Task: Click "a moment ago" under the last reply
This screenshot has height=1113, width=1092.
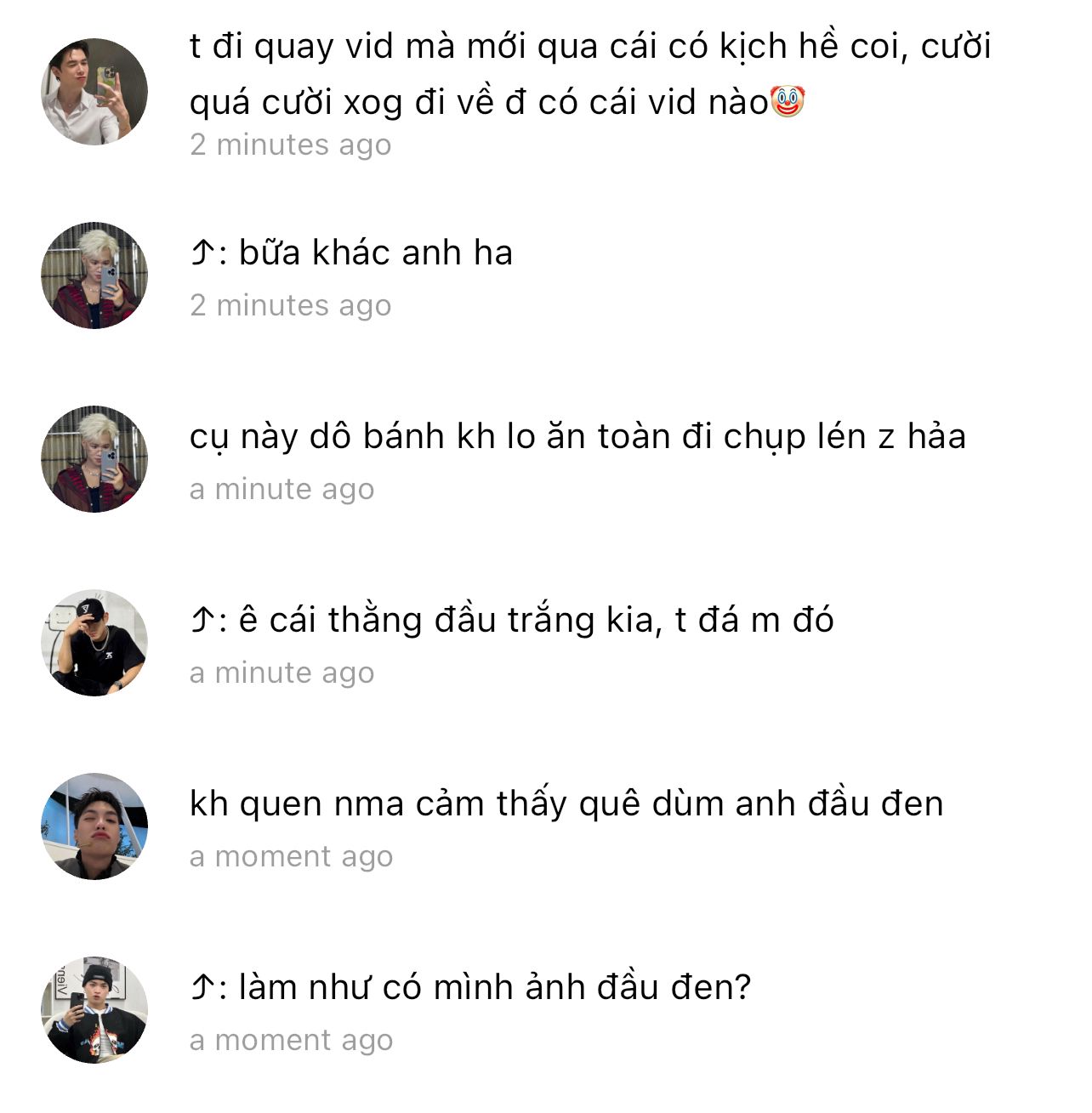Action: 291,1040
